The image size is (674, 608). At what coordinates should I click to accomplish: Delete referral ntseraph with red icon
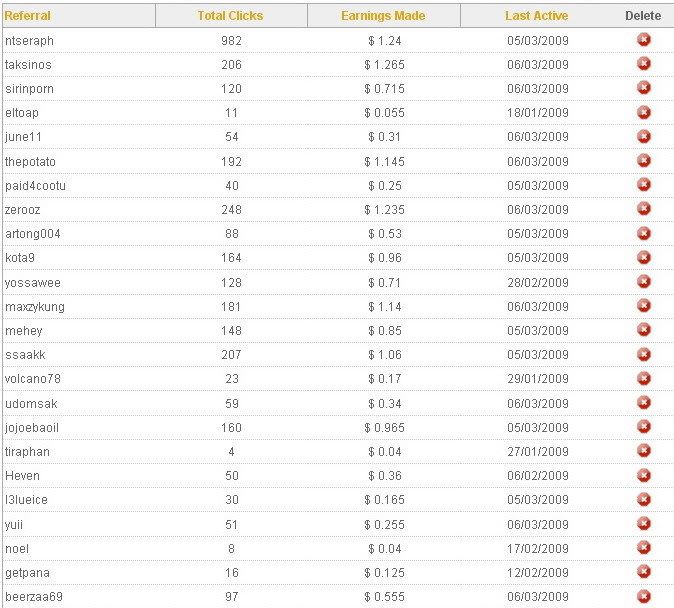tap(643, 40)
